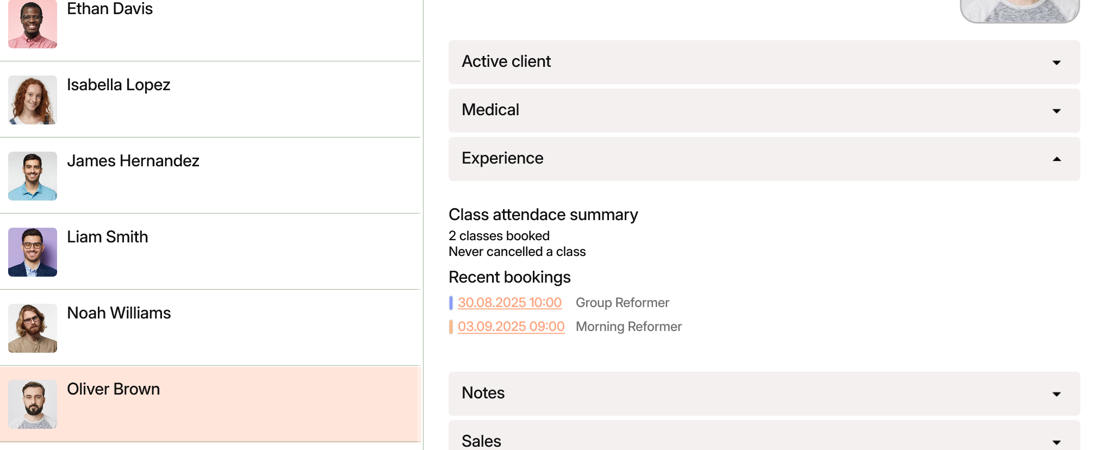This screenshot has height=450, width=1100.
Task: Choose Liam Smith in the list
Action: [x=107, y=237]
